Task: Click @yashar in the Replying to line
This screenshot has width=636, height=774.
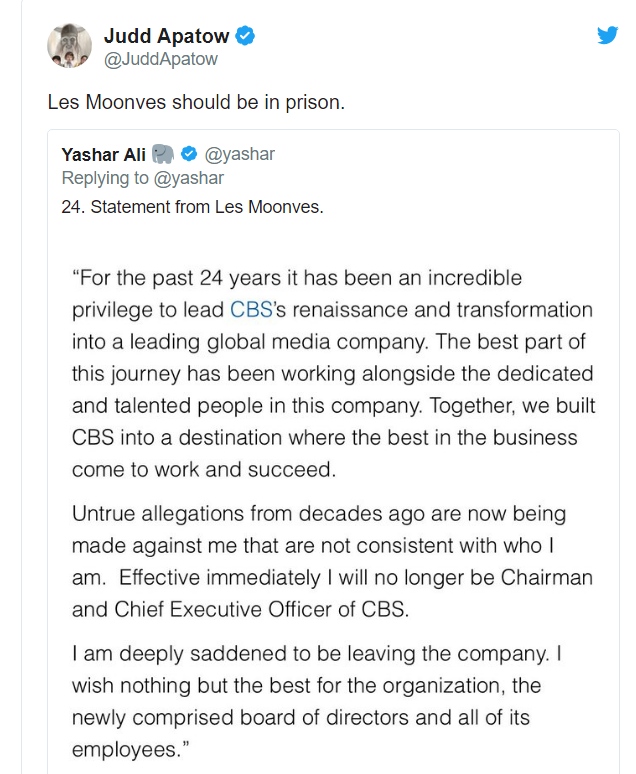Action: point(189,178)
